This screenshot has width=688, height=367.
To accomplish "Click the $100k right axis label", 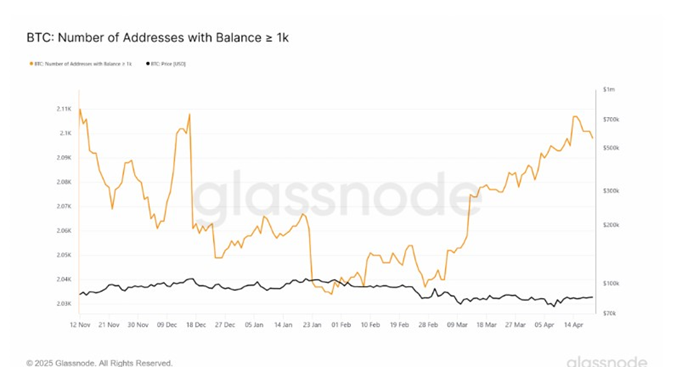I will [611, 284].
